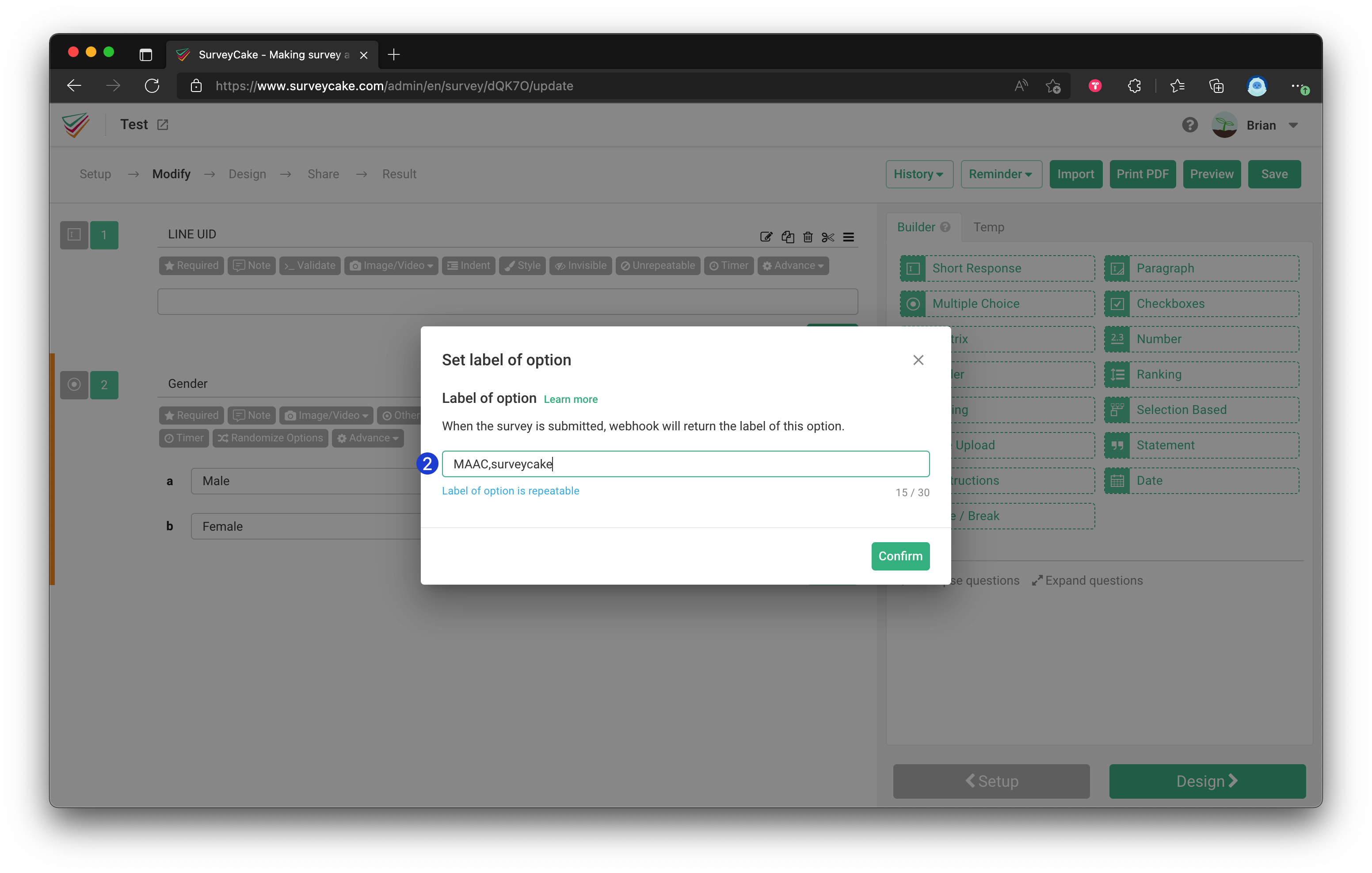Go to the Result step in breadcrumb
This screenshot has height=873, width=1372.
coord(400,175)
